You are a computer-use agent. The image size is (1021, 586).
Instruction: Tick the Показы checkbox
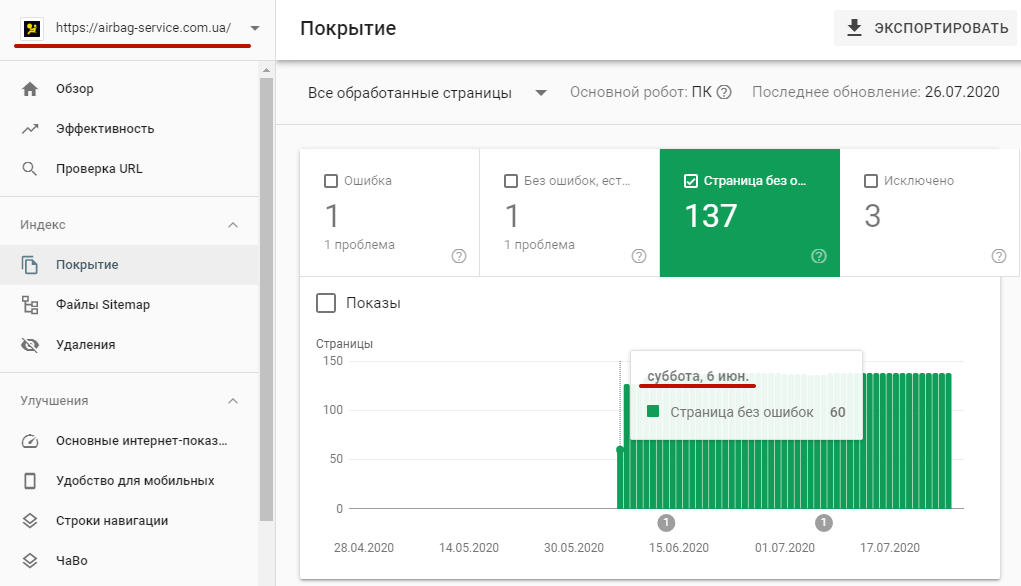326,303
